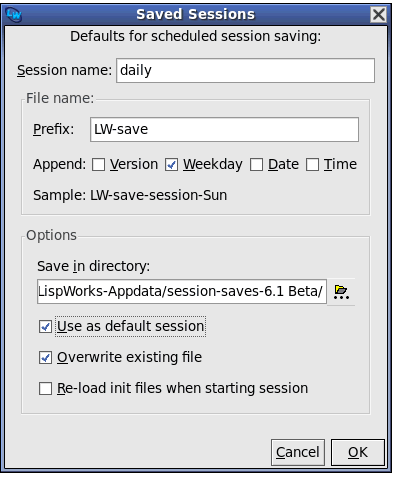Viewport: 397px width, 477px height.
Task: Confirm settings with OK button
Action: coord(358,452)
